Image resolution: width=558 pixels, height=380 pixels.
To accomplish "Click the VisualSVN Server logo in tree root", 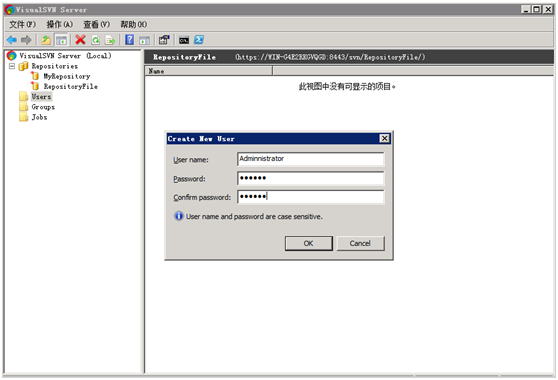I will point(12,56).
